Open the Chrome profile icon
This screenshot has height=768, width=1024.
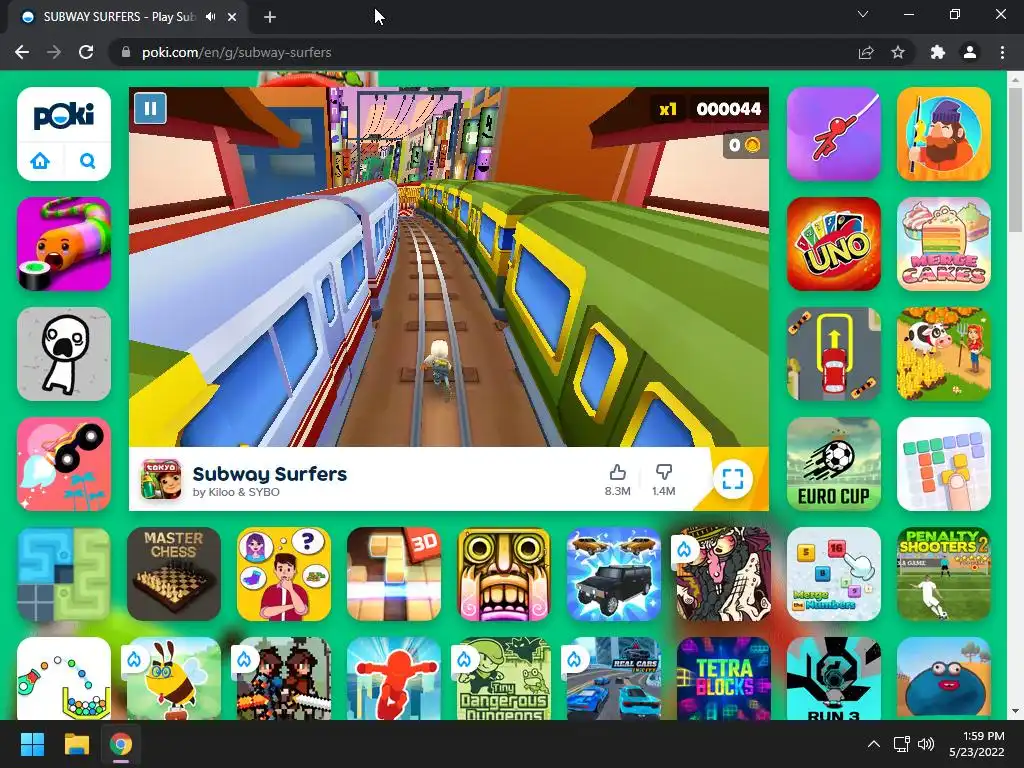click(970, 52)
